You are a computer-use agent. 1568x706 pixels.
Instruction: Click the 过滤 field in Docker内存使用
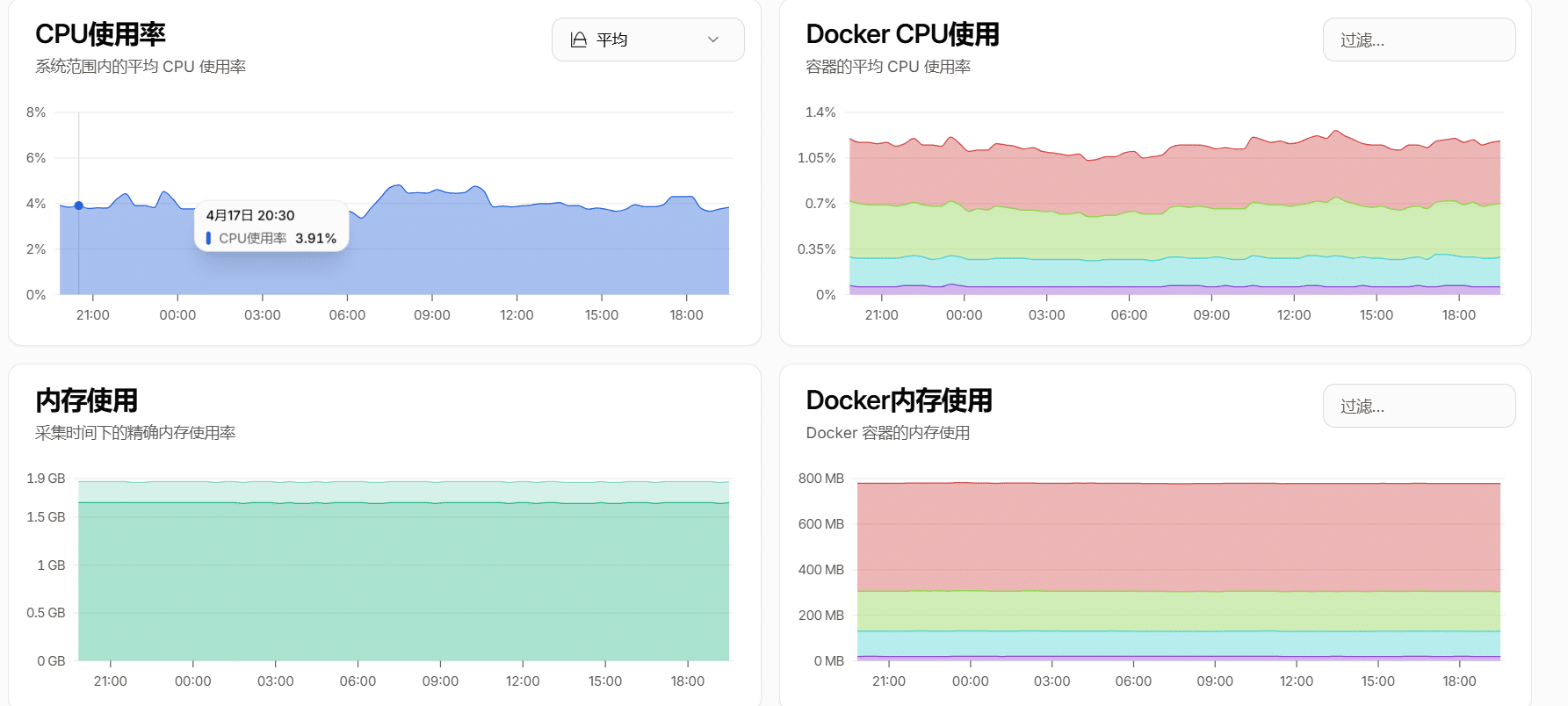pos(1419,406)
